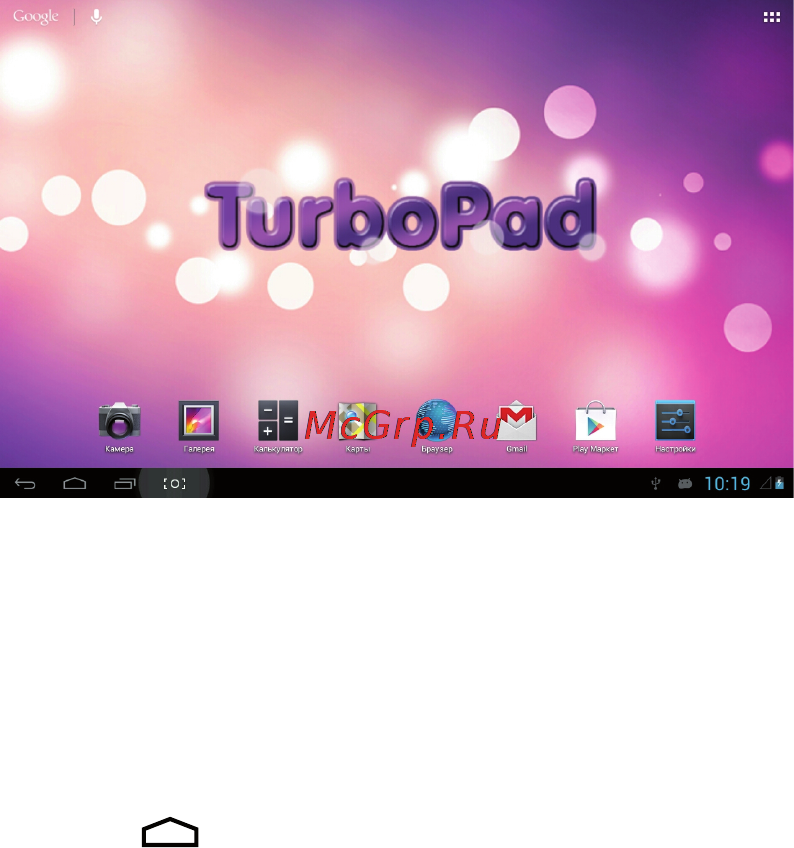Tap the Android debugging notification icon
The image size is (794, 848).
click(x=685, y=483)
